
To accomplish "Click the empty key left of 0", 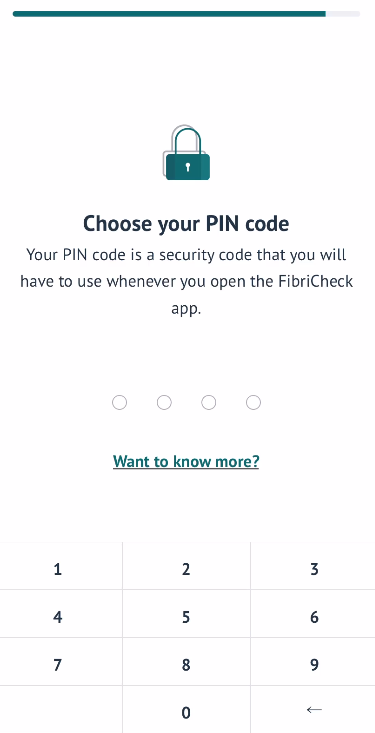I will 61,710.
